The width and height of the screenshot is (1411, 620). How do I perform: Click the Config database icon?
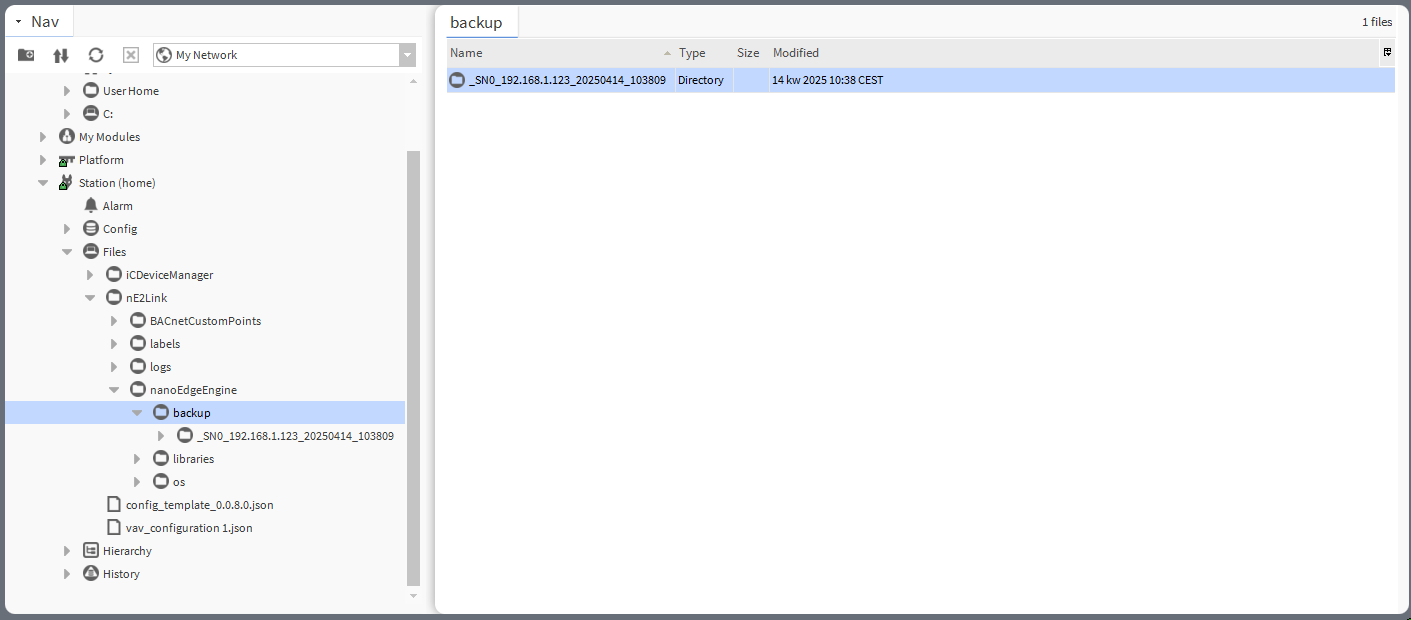pos(91,228)
